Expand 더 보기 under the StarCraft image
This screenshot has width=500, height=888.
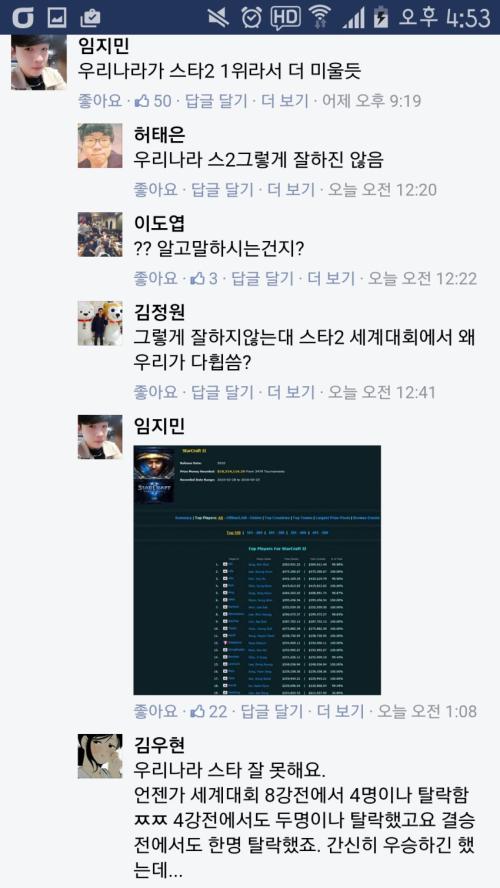[340, 711]
